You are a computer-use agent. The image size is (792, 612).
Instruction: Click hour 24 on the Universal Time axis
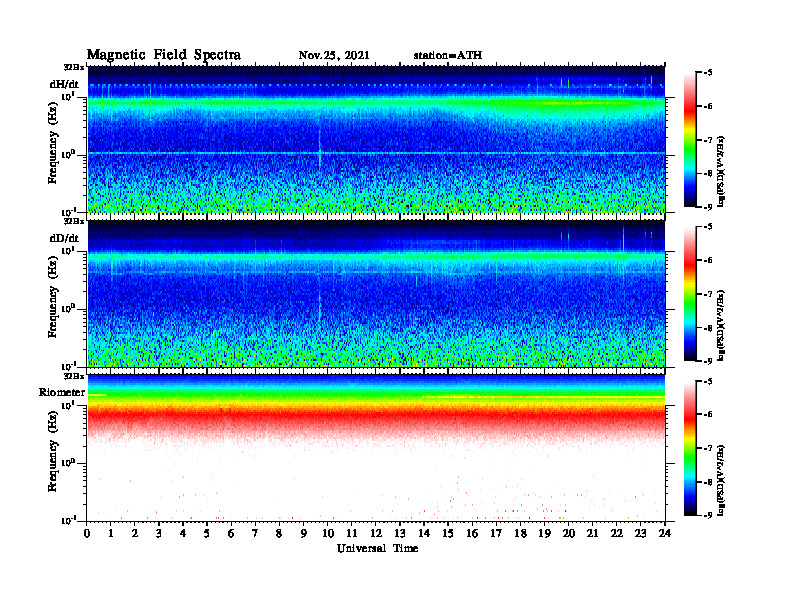(x=665, y=534)
